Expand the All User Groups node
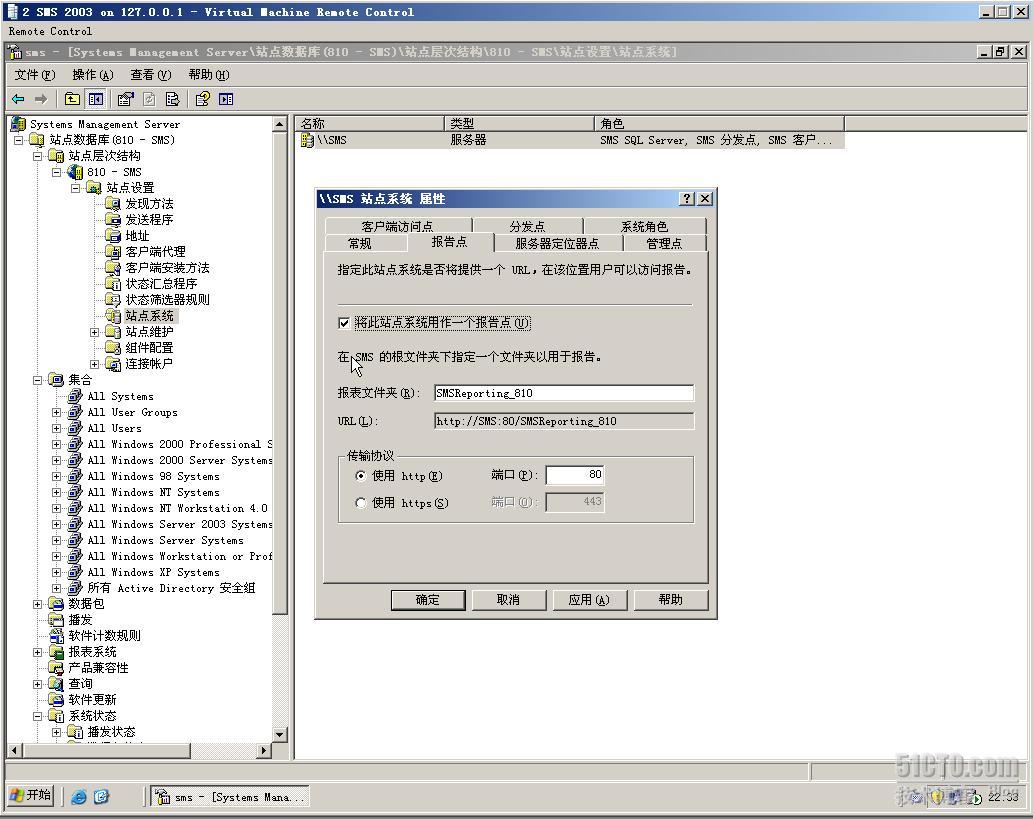The height and width of the screenshot is (819, 1033). tap(57, 412)
